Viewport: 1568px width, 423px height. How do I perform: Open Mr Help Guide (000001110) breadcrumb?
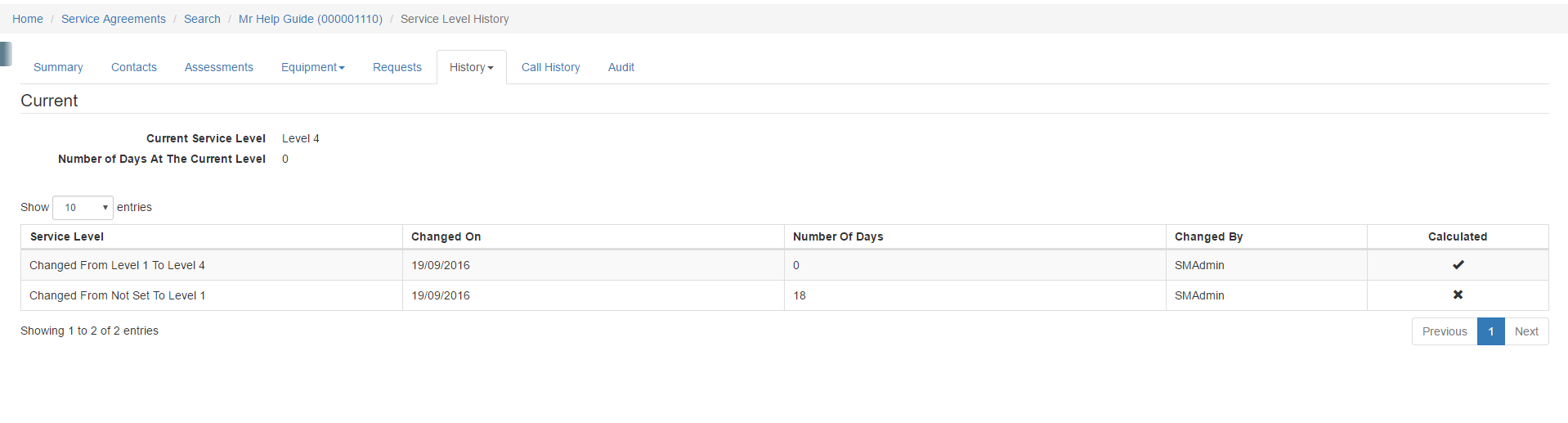click(310, 19)
